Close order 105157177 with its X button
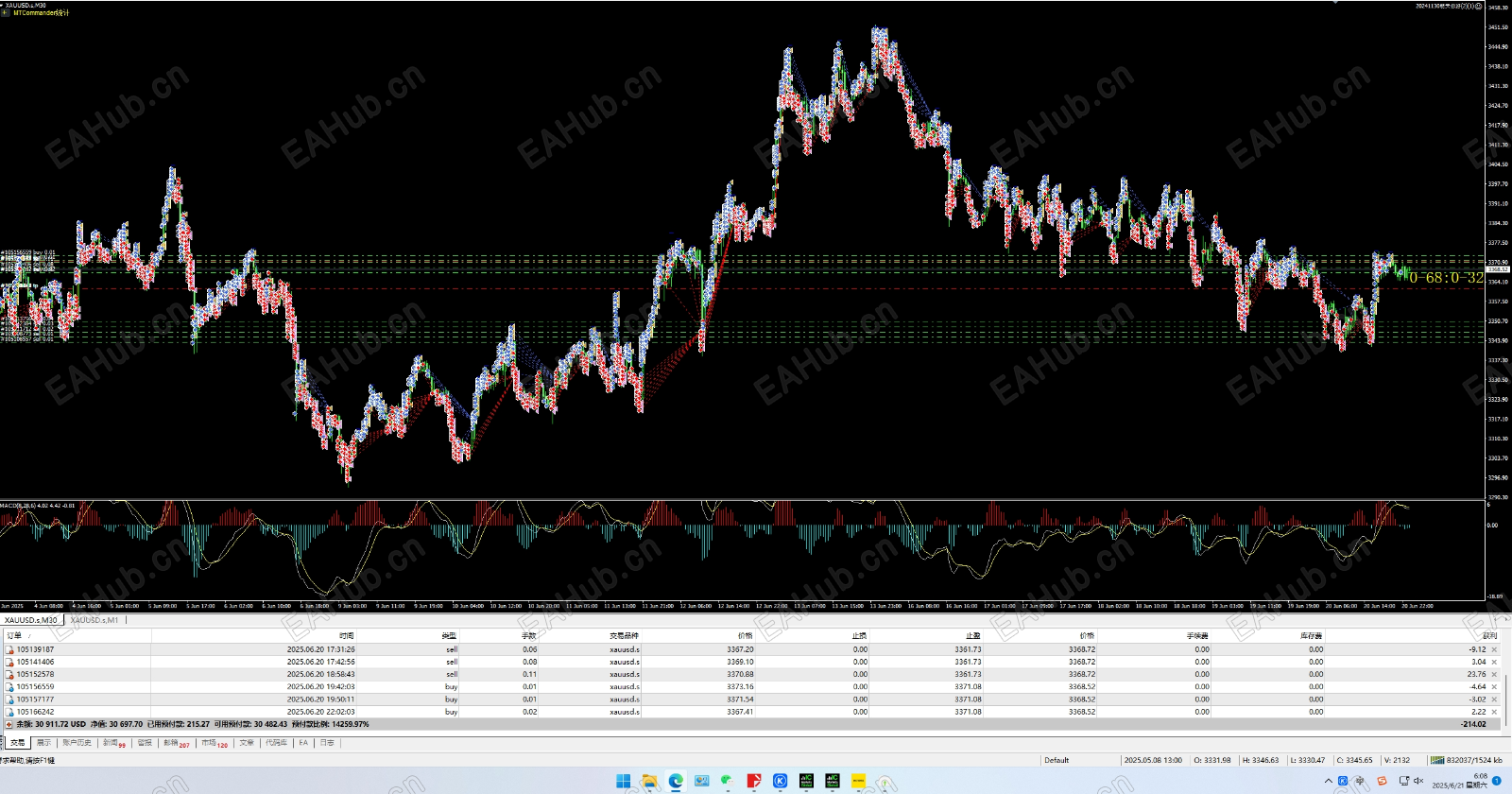This screenshot has height=794, width=1512. [1494, 699]
